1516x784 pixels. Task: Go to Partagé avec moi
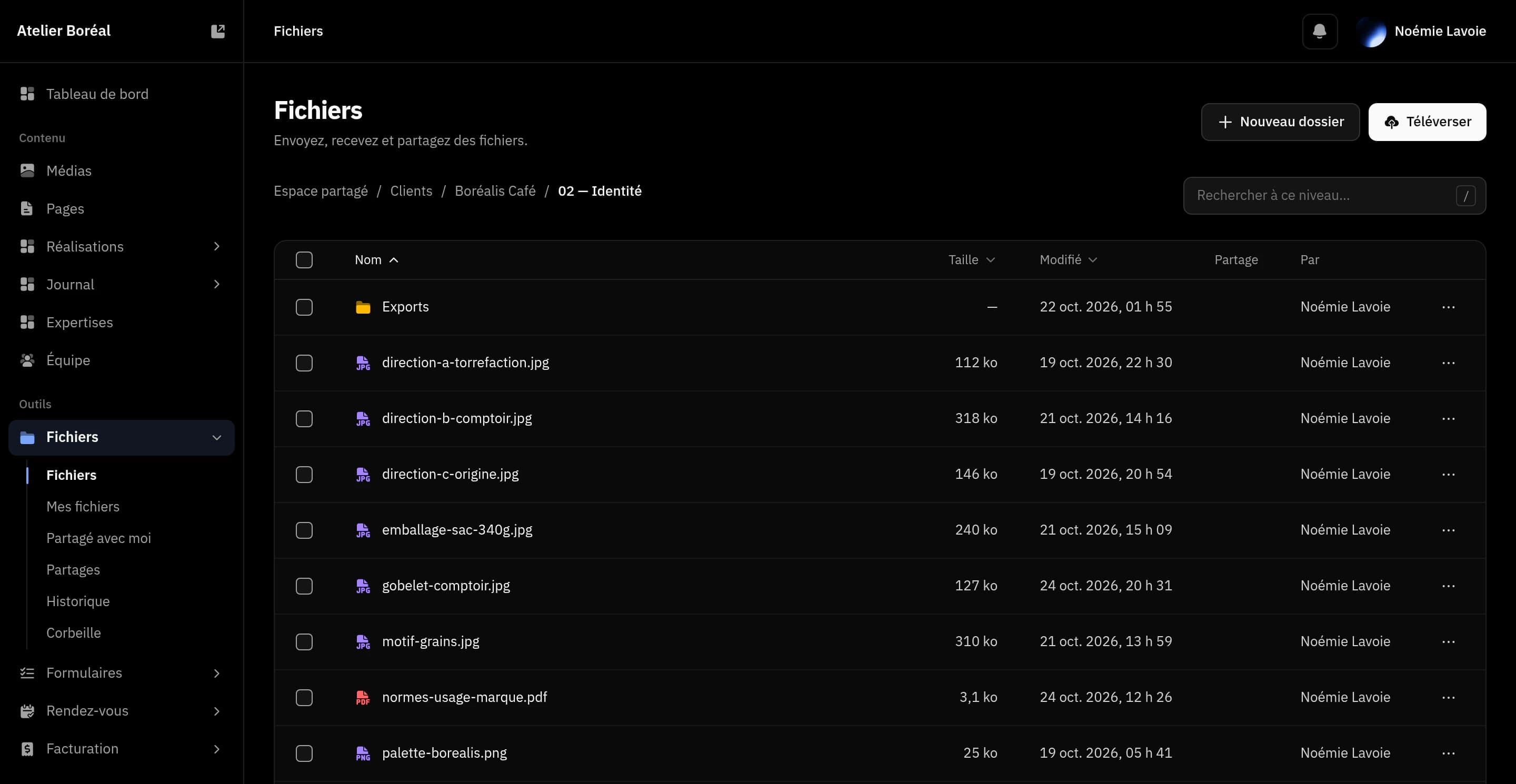pyautogui.click(x=99, y=538)
